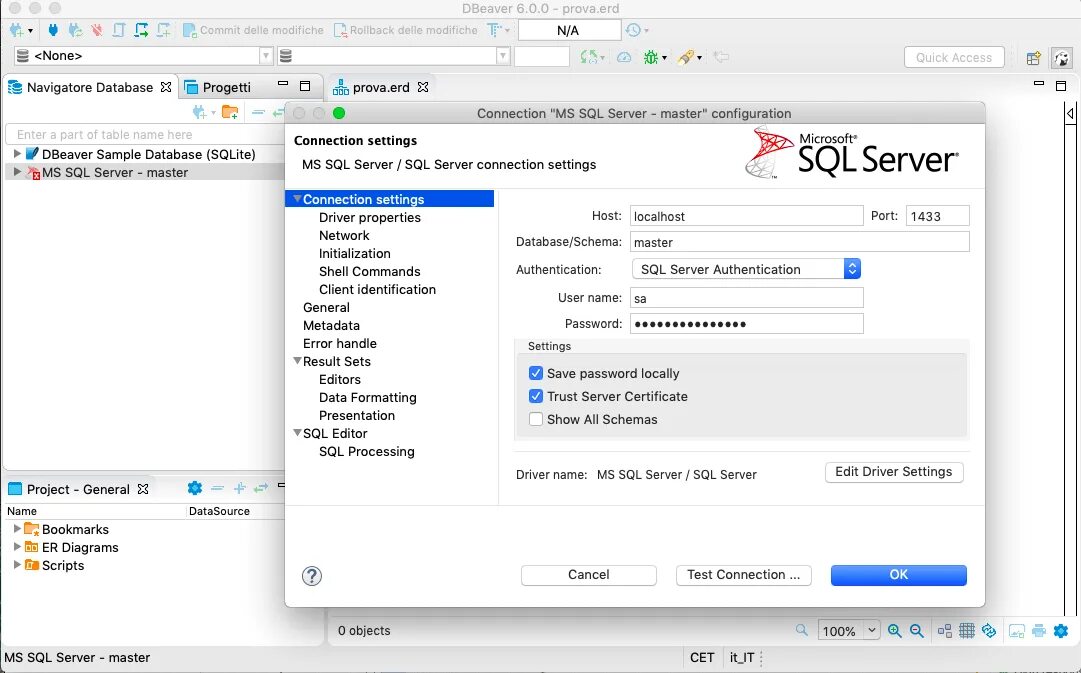Open the Metadata settings page
The image size is (1081, 673).
coord(331,325)
